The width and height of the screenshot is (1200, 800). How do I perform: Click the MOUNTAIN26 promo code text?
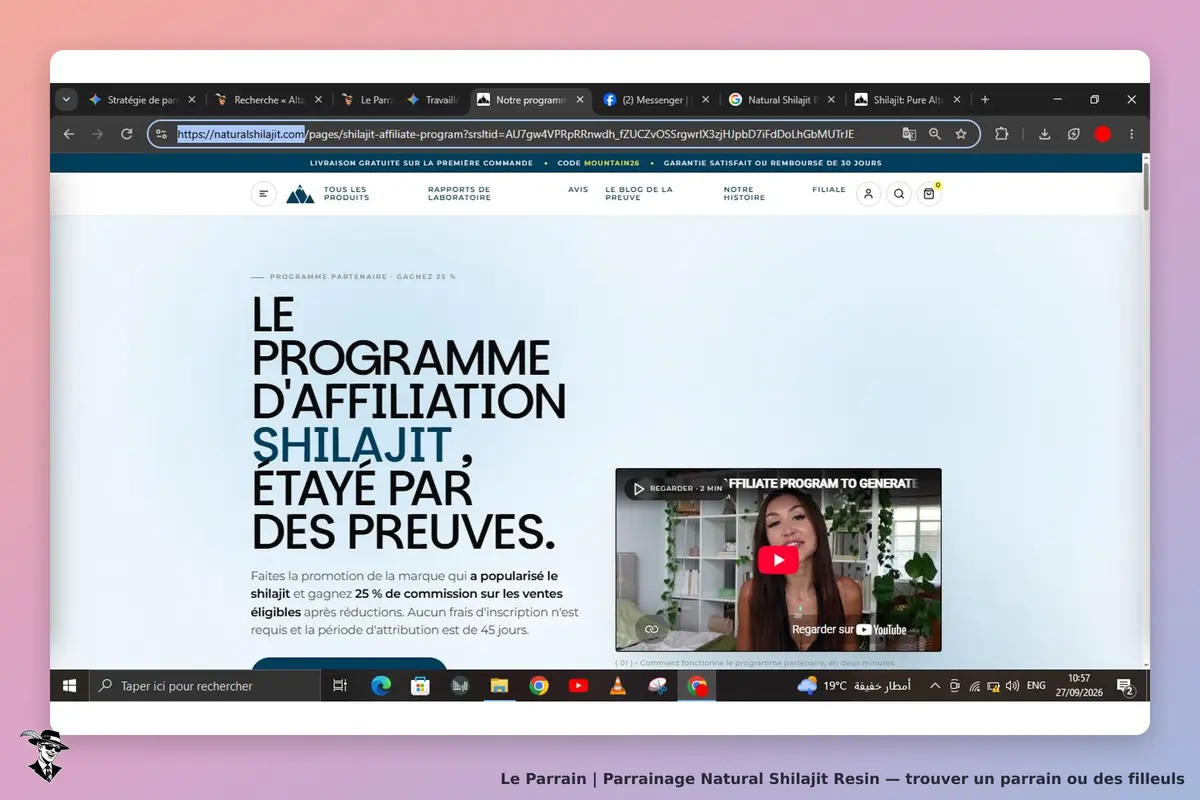612,163
